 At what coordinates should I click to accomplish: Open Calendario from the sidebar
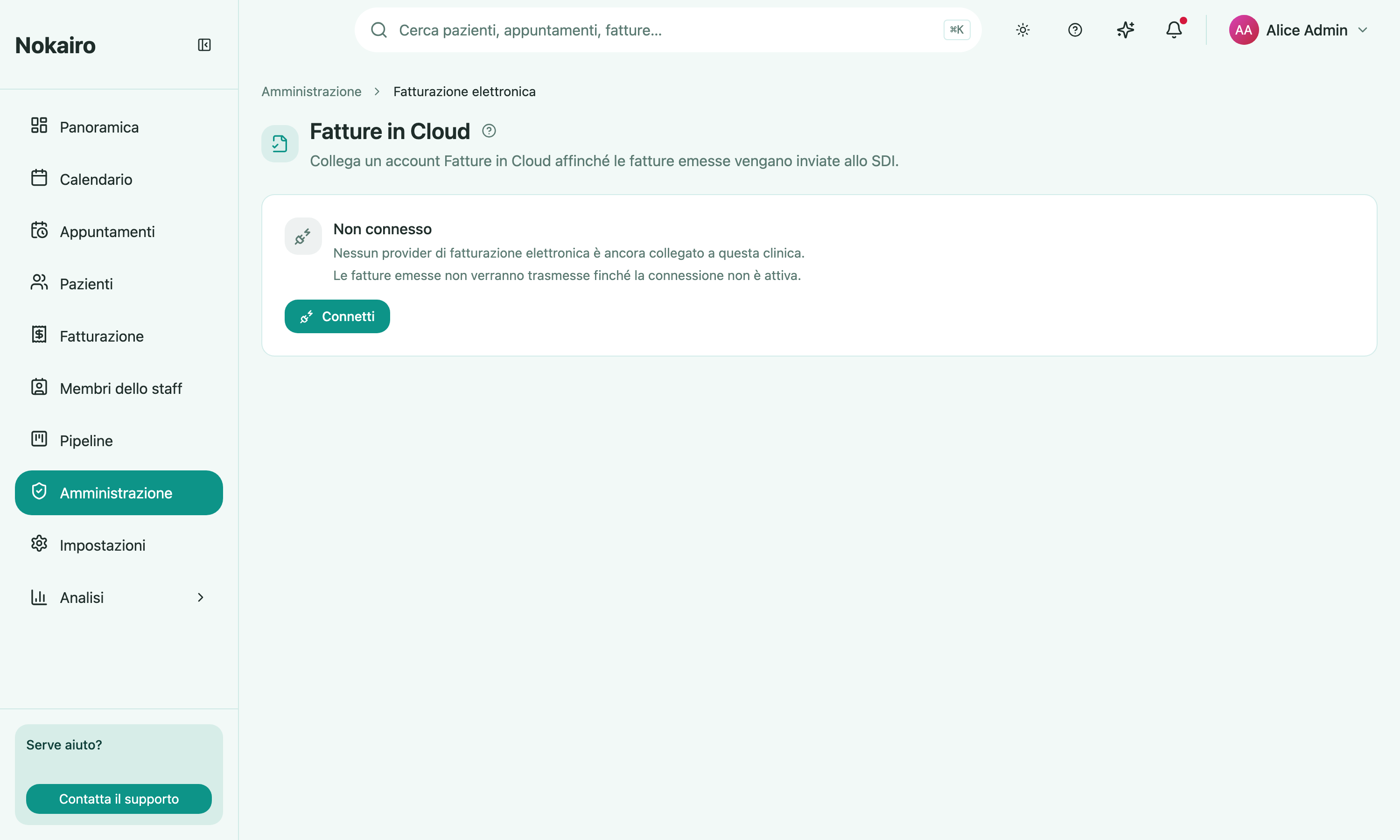(x=119, y=180)
